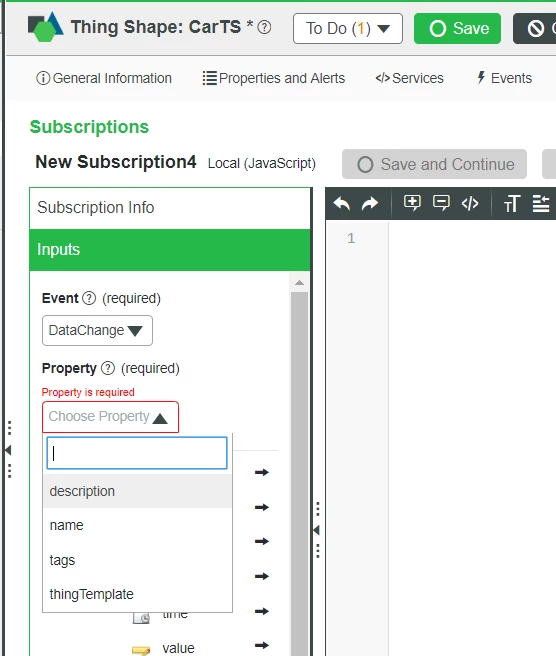Select description from property list
This screenshot has height=656, width=556.
pyautogui.click(x=137, y=491)
